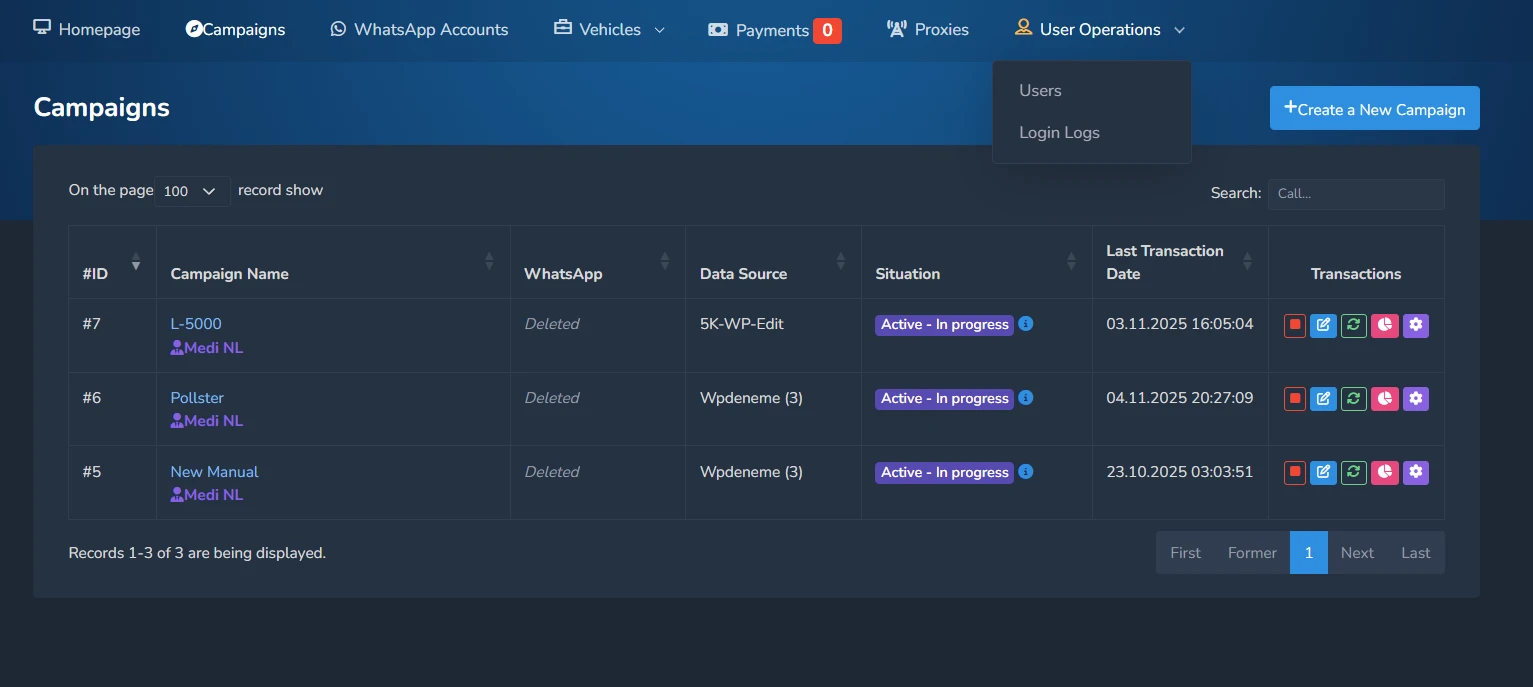Open the records per page dropdown

[192, 191]
